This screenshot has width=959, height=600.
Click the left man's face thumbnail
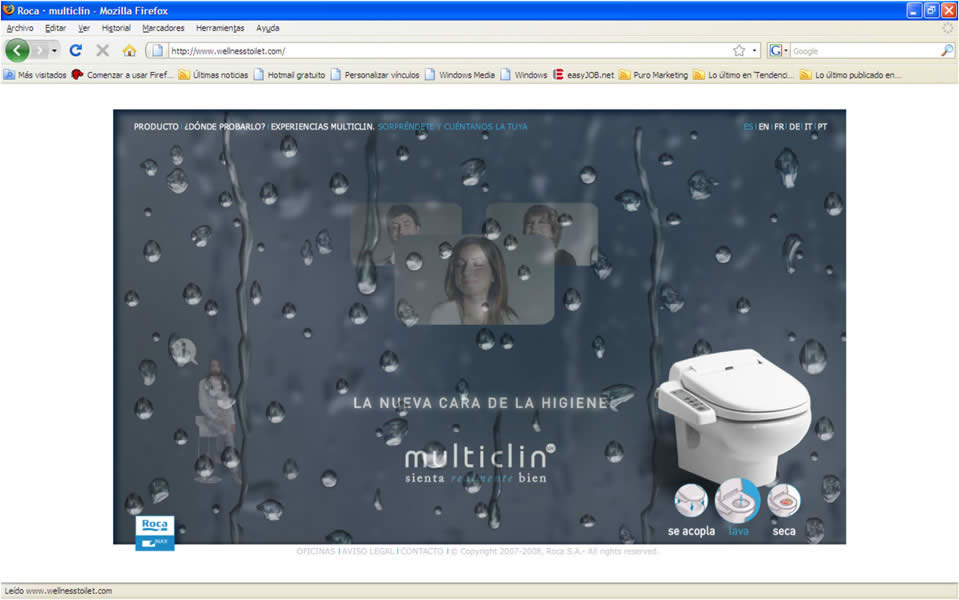[405, 223]
